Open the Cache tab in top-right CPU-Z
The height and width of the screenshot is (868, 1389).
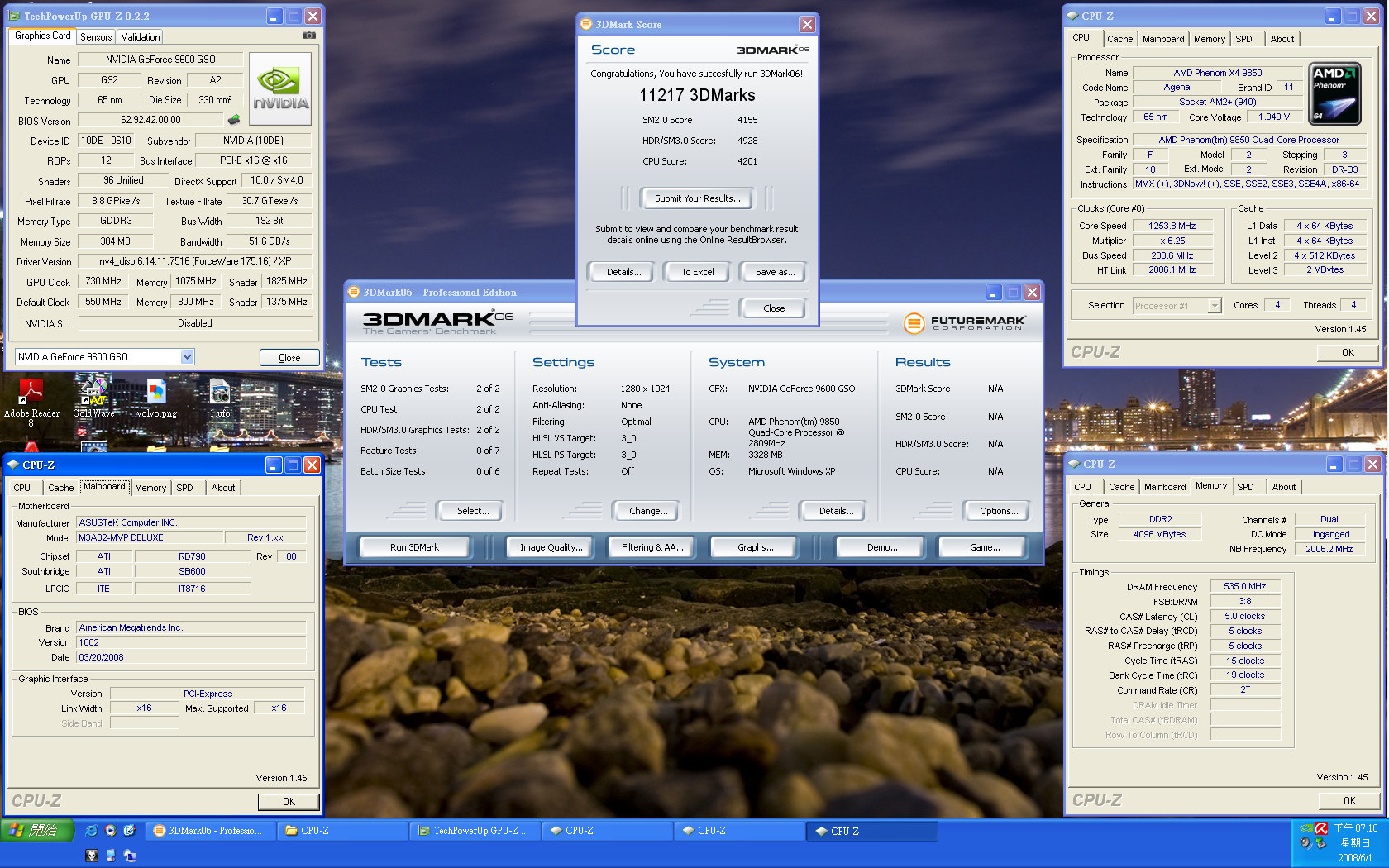[x=1120, y=39]
